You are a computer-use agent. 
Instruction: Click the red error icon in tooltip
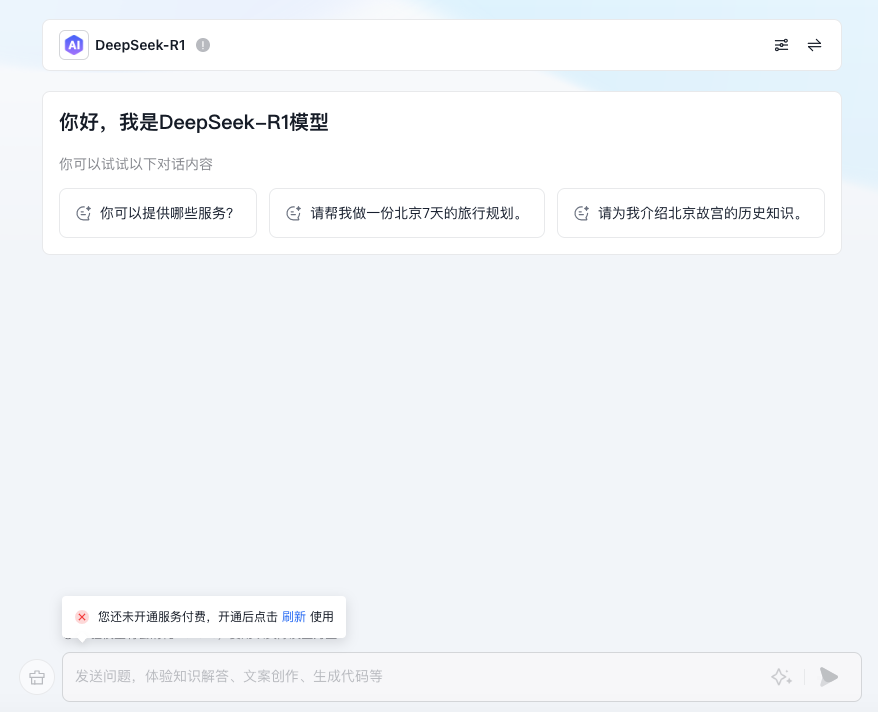coord(82,617)
